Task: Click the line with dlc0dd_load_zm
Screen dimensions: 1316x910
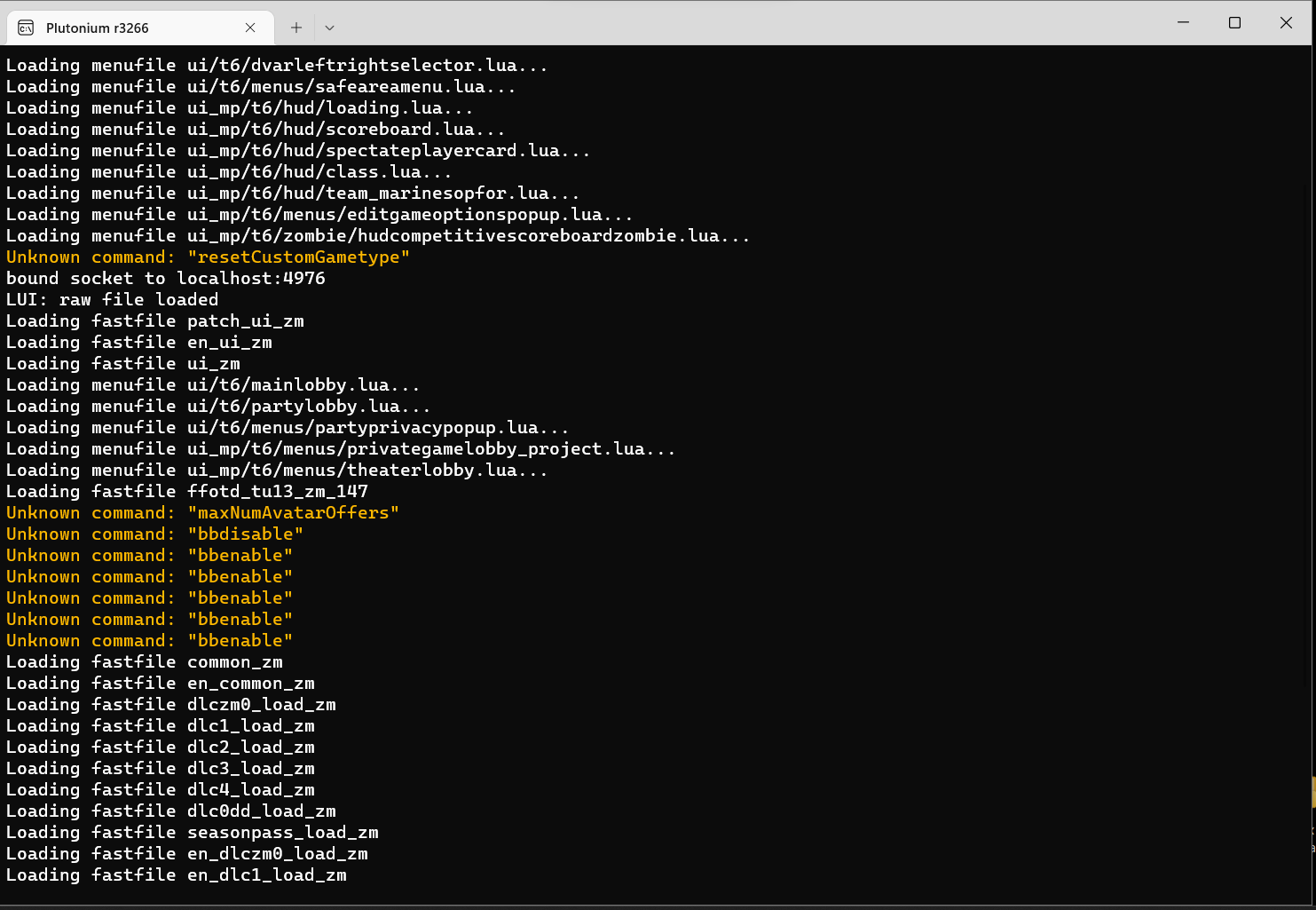Action: [171, 811]
